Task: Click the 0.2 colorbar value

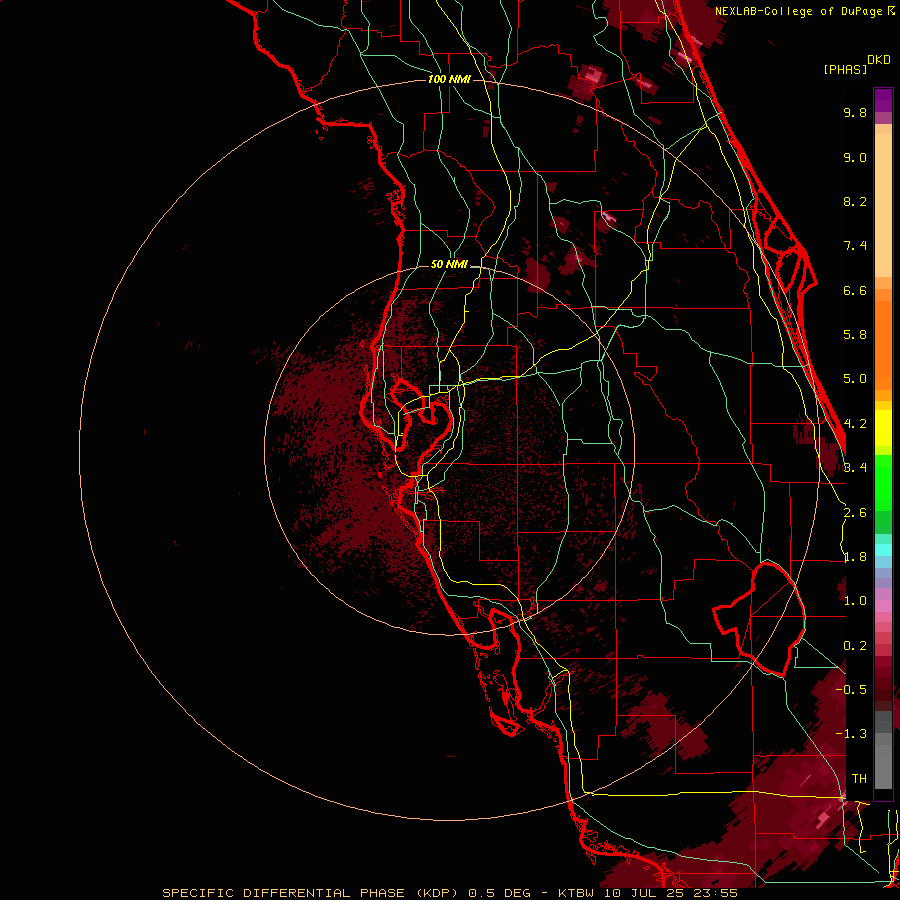Action: 855,646
